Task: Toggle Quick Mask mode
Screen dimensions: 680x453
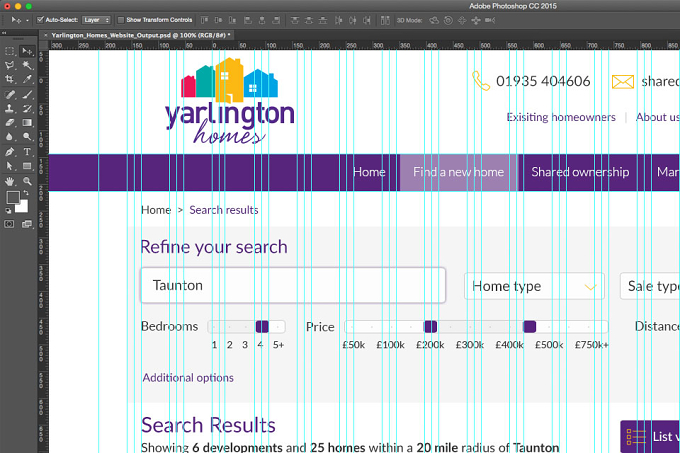Action: click(9, 224)
